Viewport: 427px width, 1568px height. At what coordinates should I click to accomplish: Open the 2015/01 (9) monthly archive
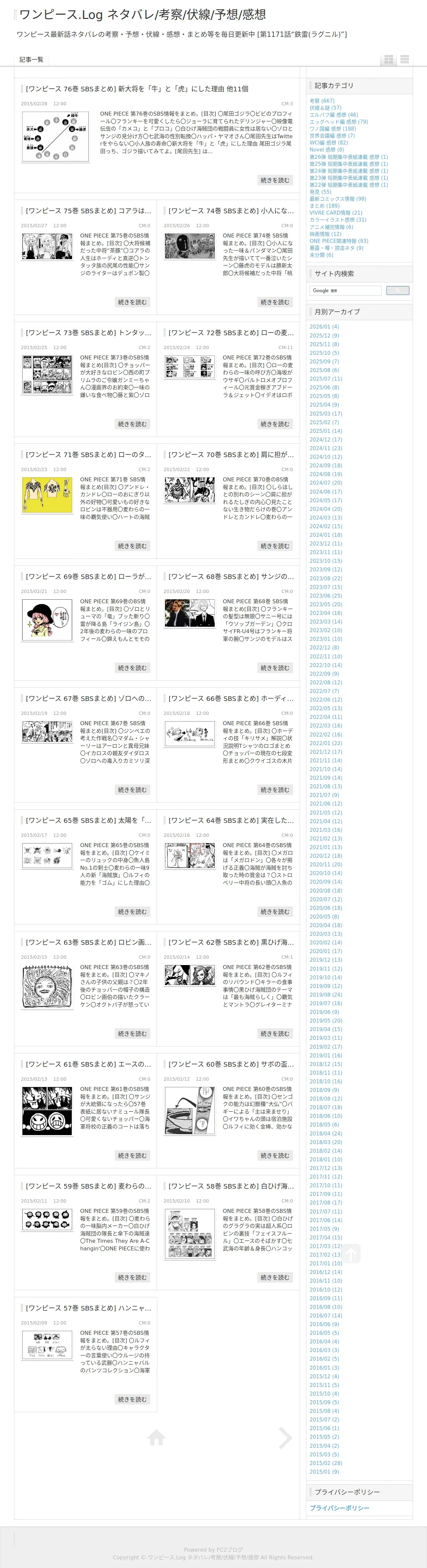pos(324,1472)
